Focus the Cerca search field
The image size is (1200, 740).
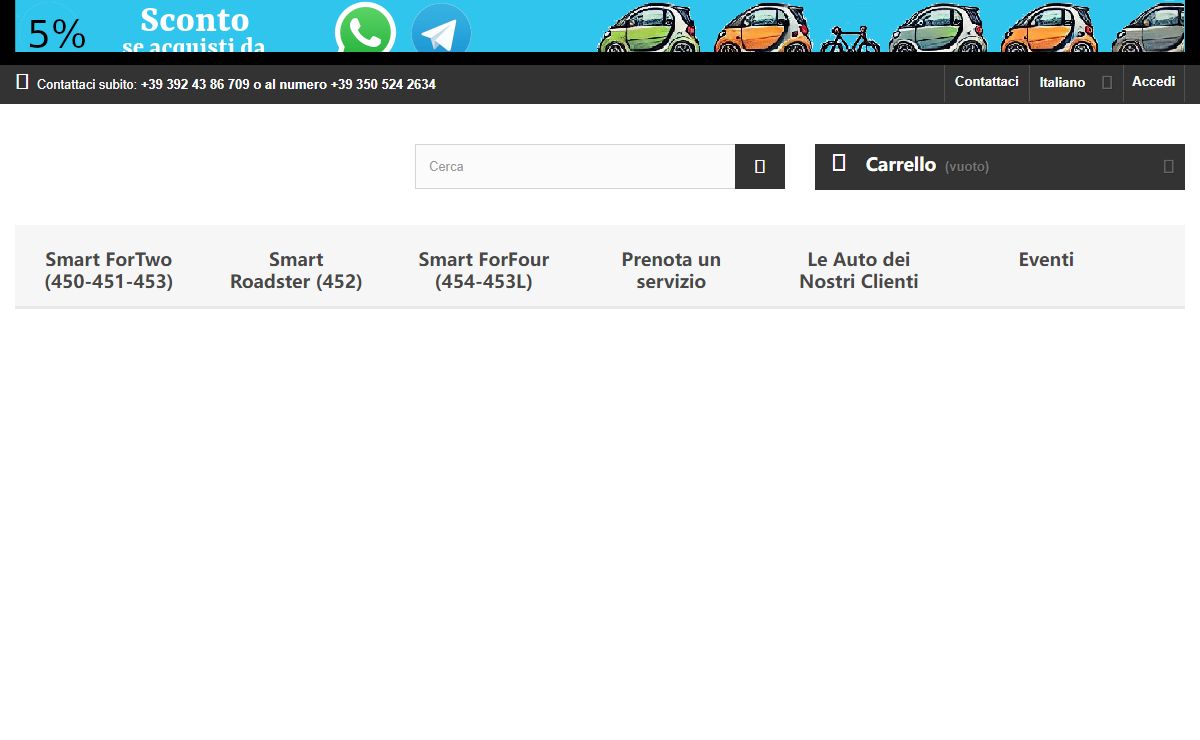(x=575, y=166)
